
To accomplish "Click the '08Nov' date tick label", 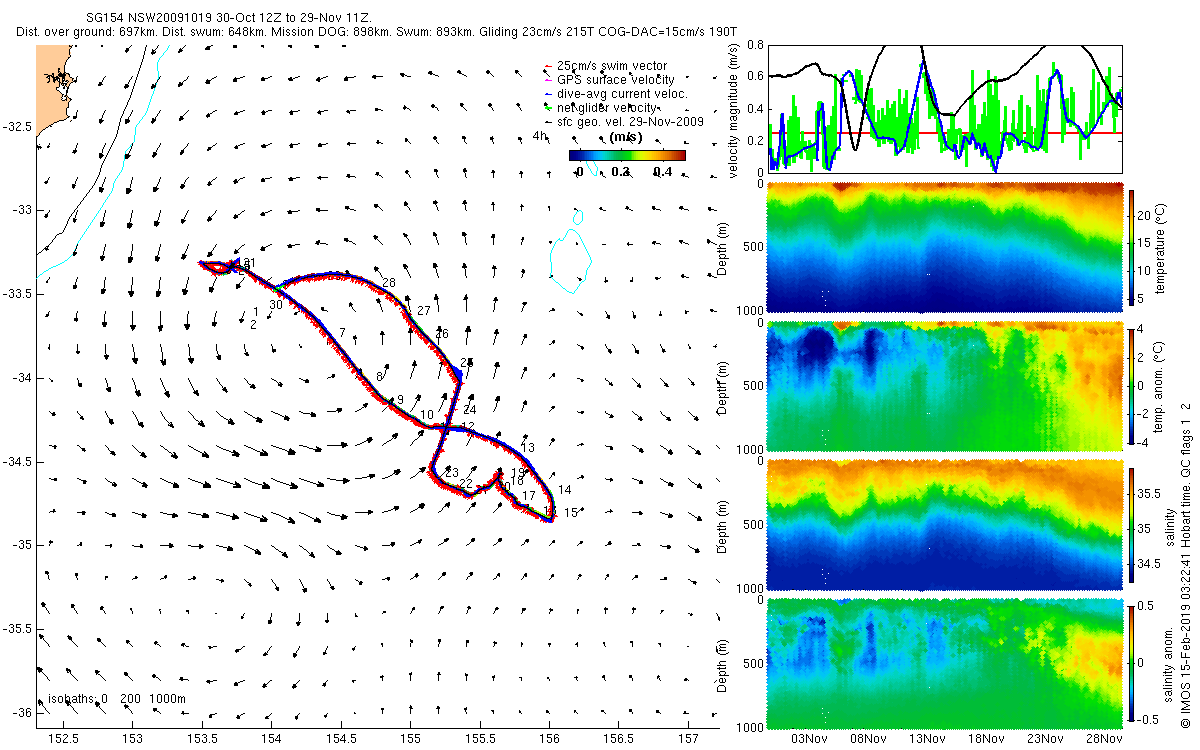I will tap(868, 738).
